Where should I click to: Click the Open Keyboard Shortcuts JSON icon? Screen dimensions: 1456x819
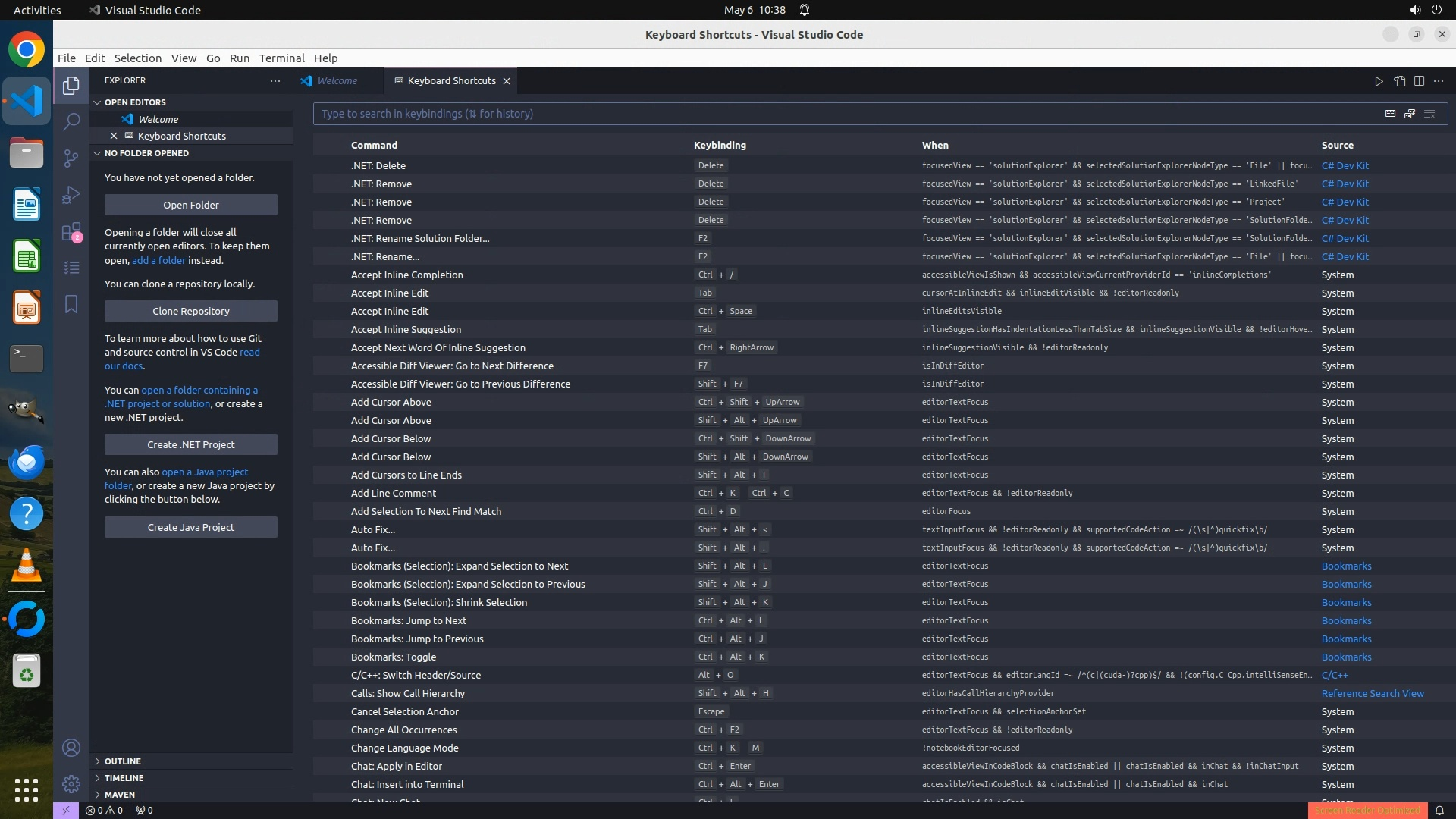[x=1399, y=81]
